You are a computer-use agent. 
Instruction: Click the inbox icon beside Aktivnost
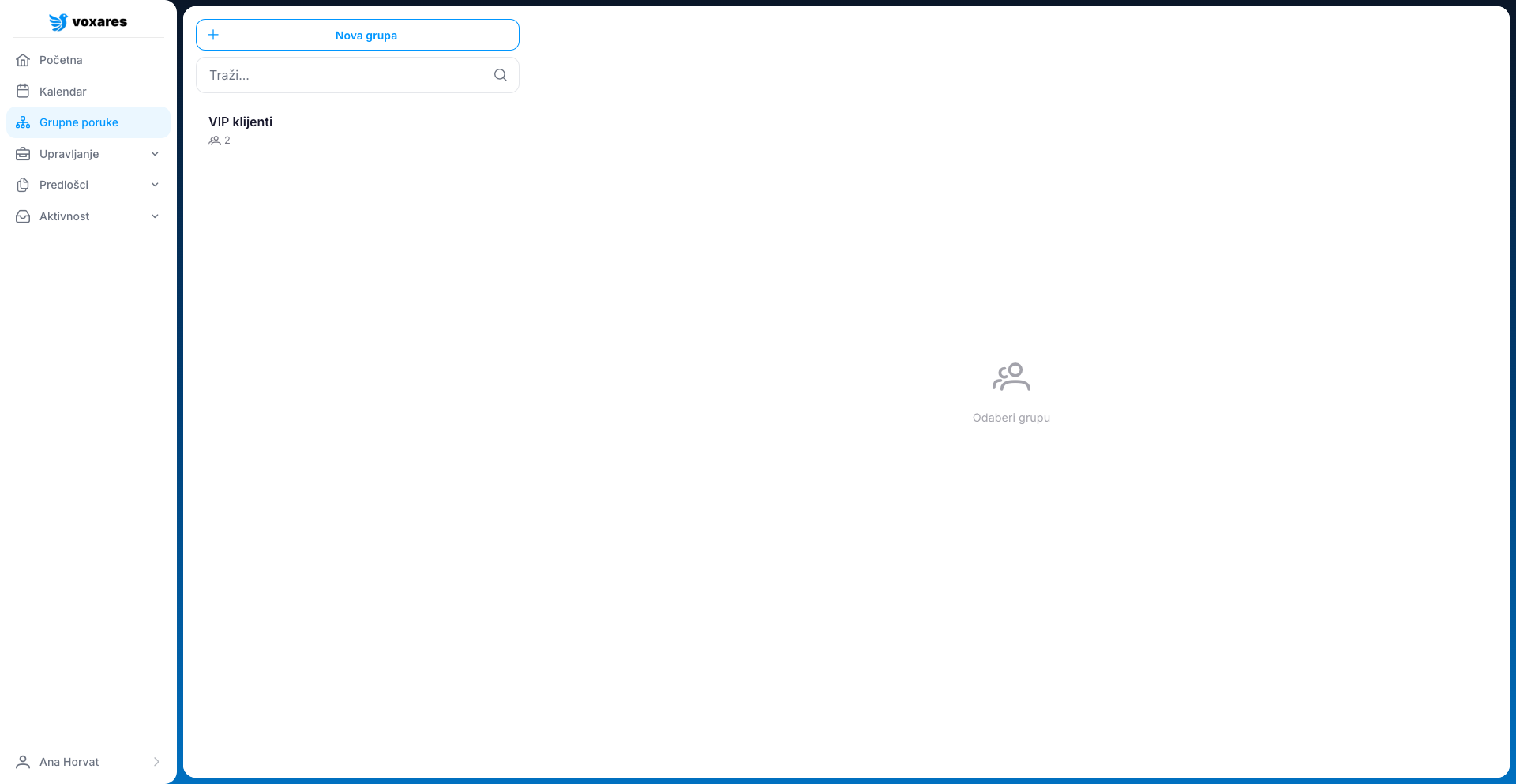pos(23,216)
